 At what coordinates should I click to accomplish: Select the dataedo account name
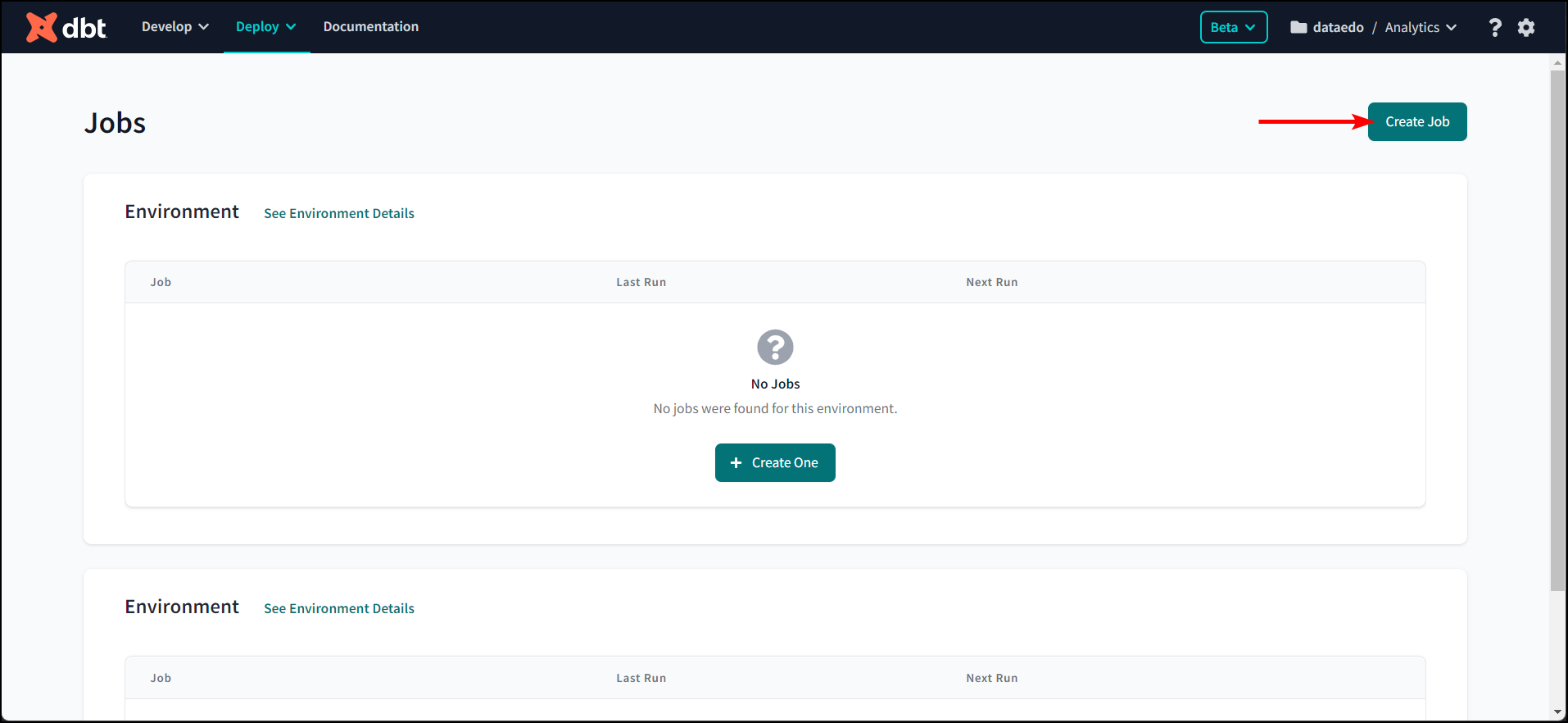[1338, 27]
